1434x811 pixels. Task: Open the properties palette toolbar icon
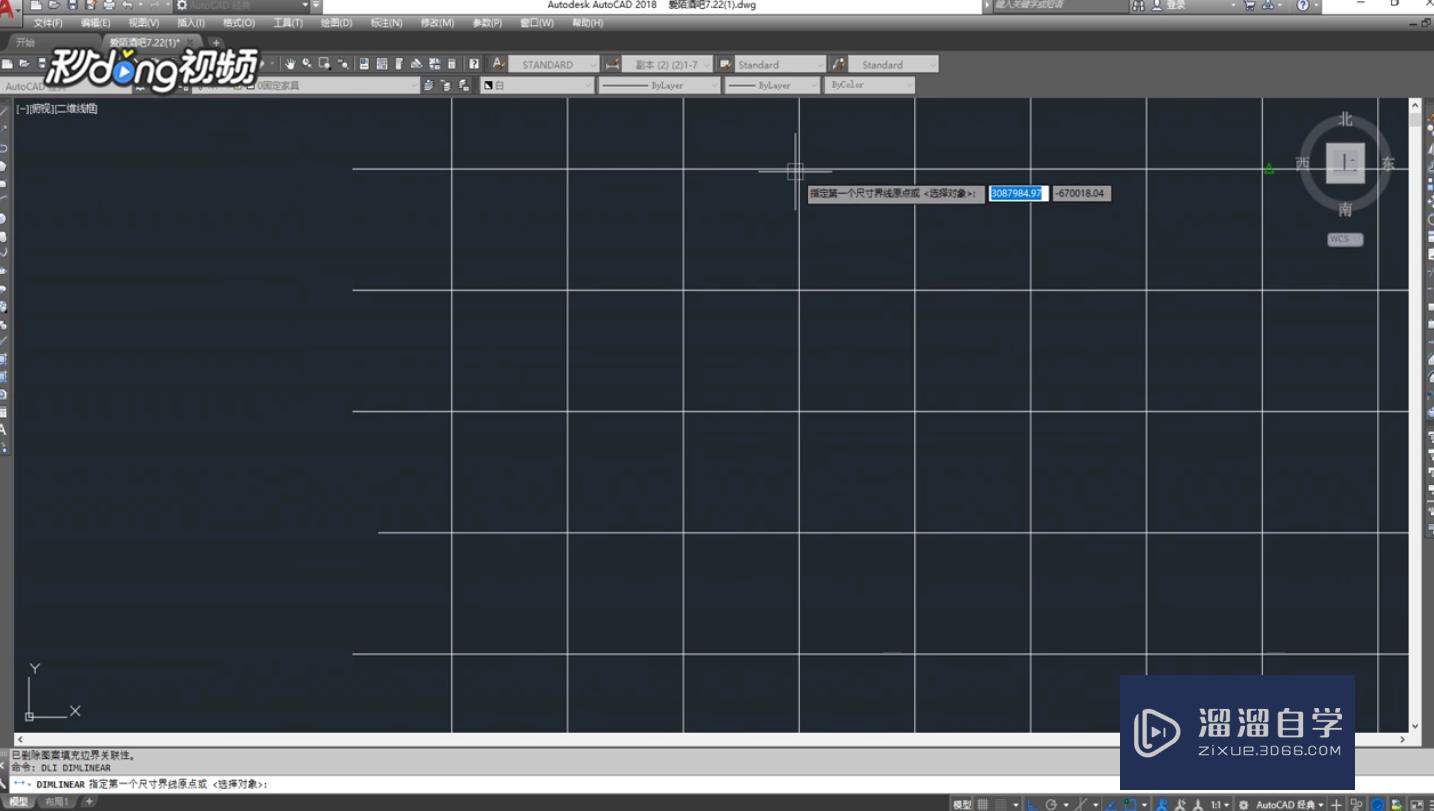click(364, 64)
